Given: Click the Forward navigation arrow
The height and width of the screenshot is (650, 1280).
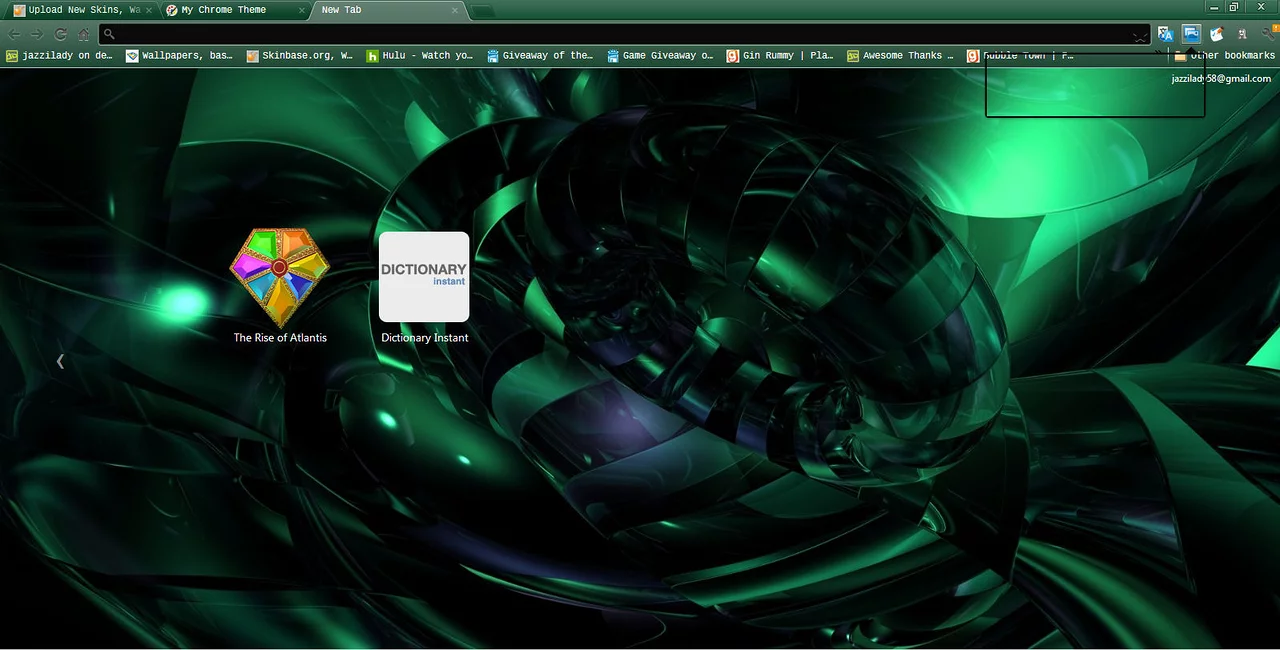Looking at the screenshot, I should [x=37, y=34].
